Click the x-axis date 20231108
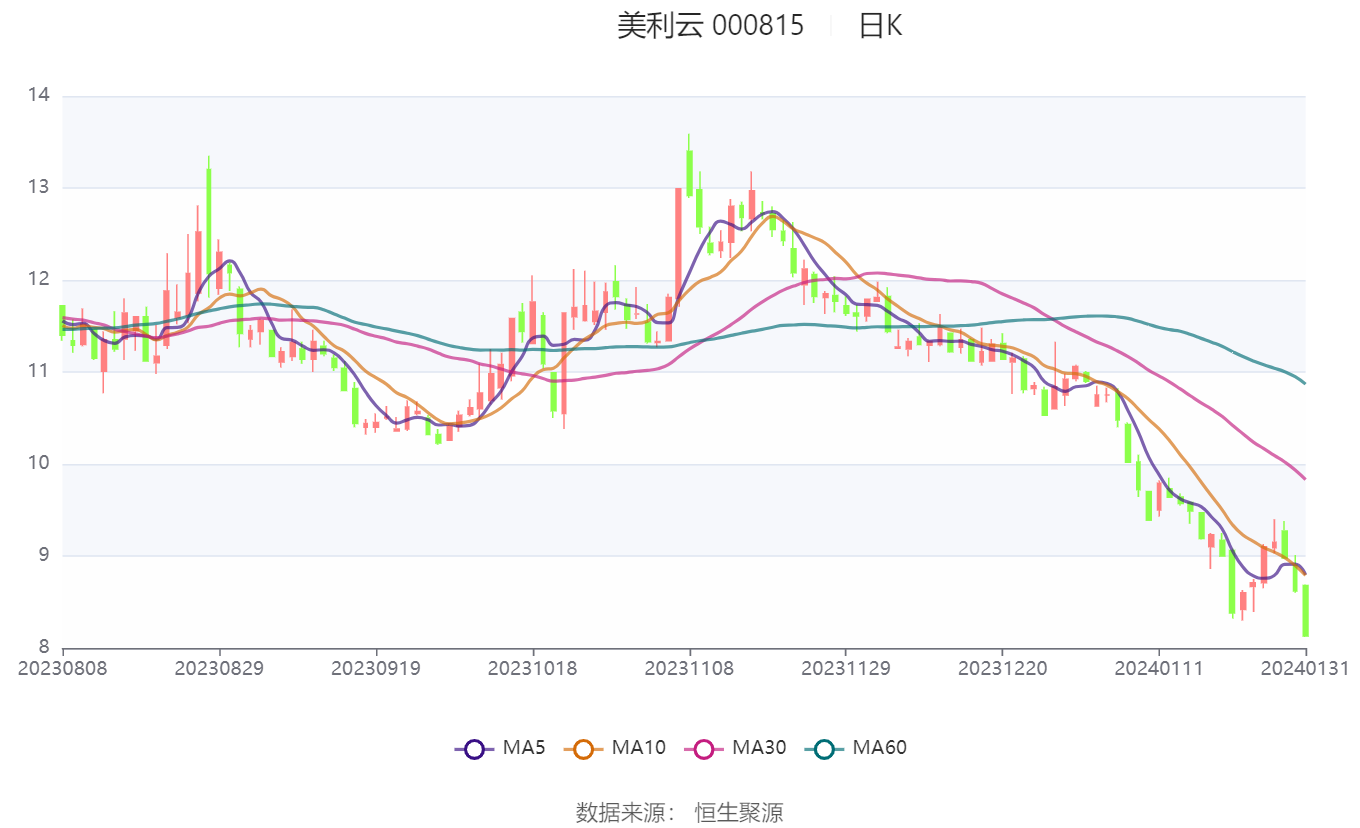1360x828 pixels. point(689,668)
